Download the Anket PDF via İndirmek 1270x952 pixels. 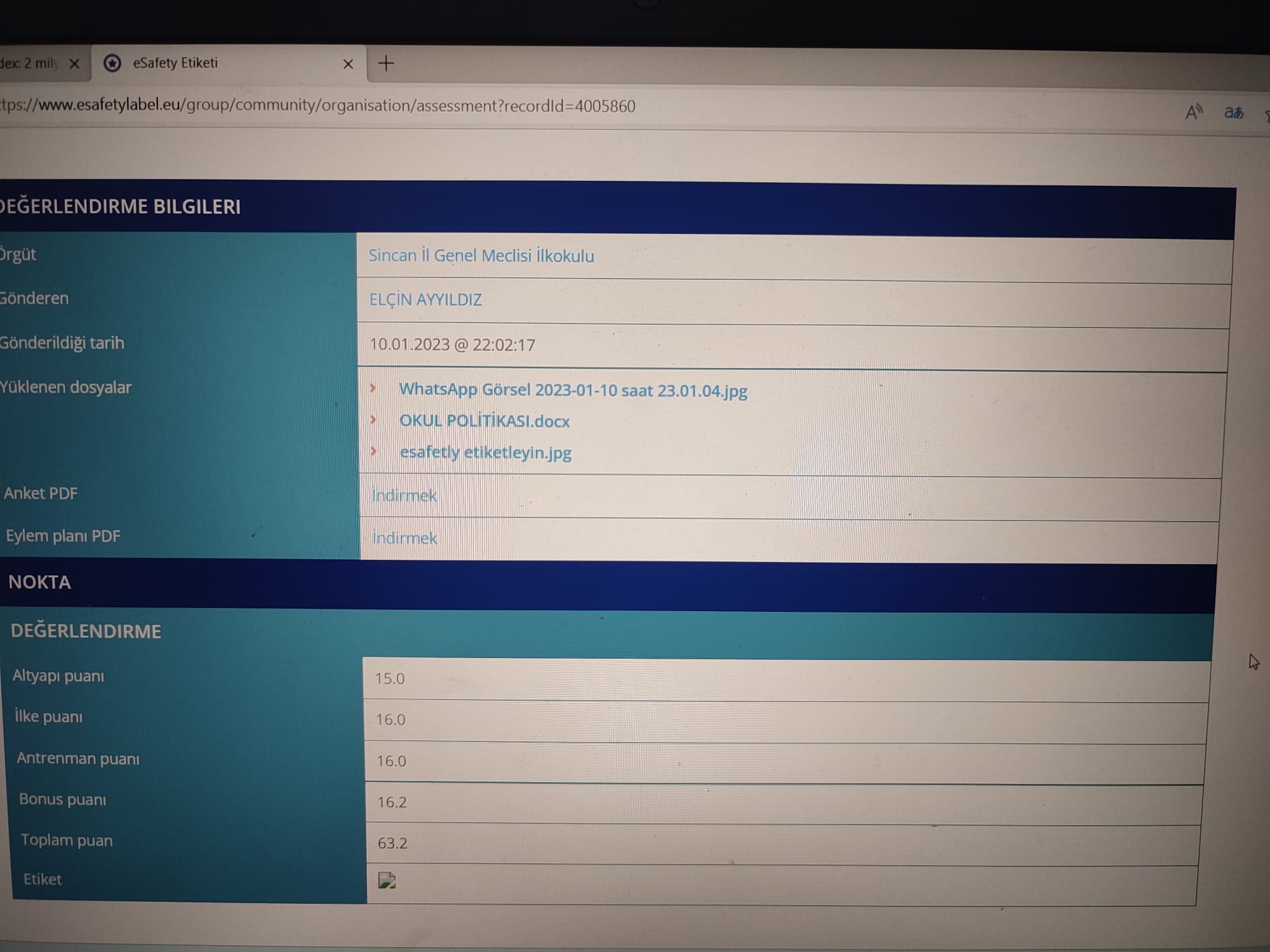coord(404,495)
